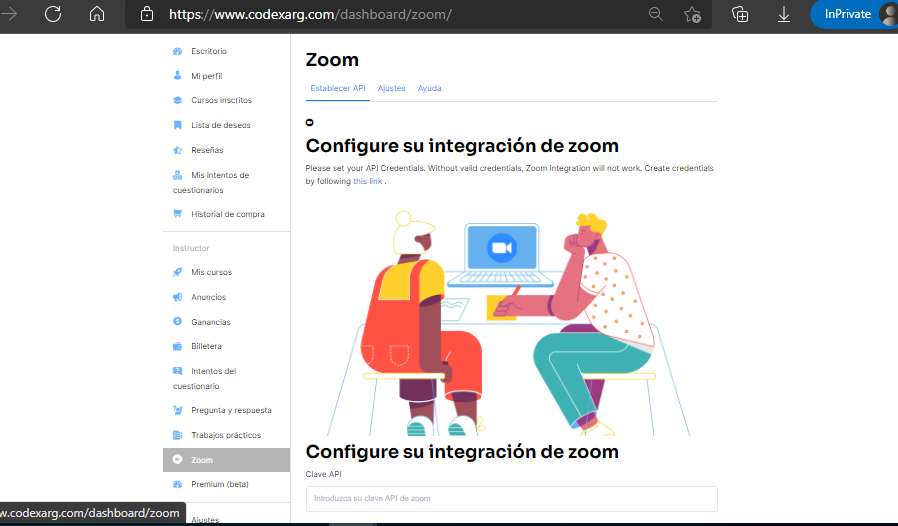Go to the browser home page icon

(x=97, y=14)
